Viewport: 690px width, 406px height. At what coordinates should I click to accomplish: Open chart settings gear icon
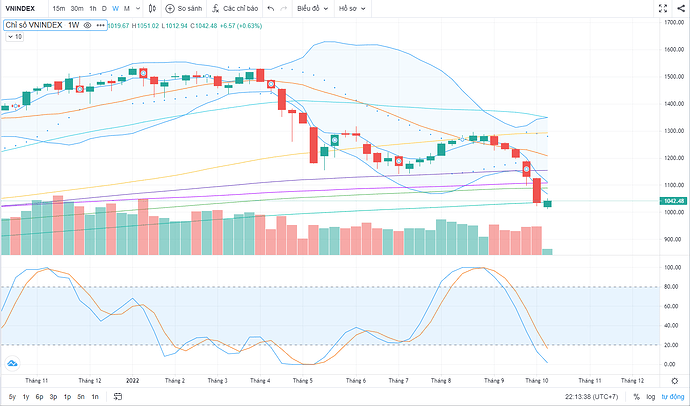click(675, 380)
